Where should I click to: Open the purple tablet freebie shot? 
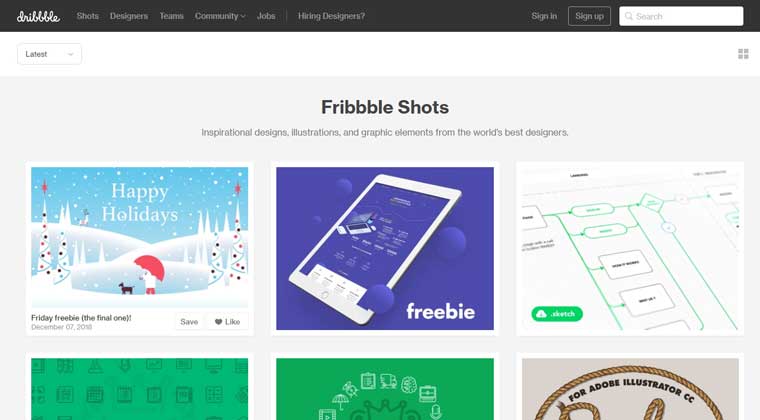tap(385, 249)
